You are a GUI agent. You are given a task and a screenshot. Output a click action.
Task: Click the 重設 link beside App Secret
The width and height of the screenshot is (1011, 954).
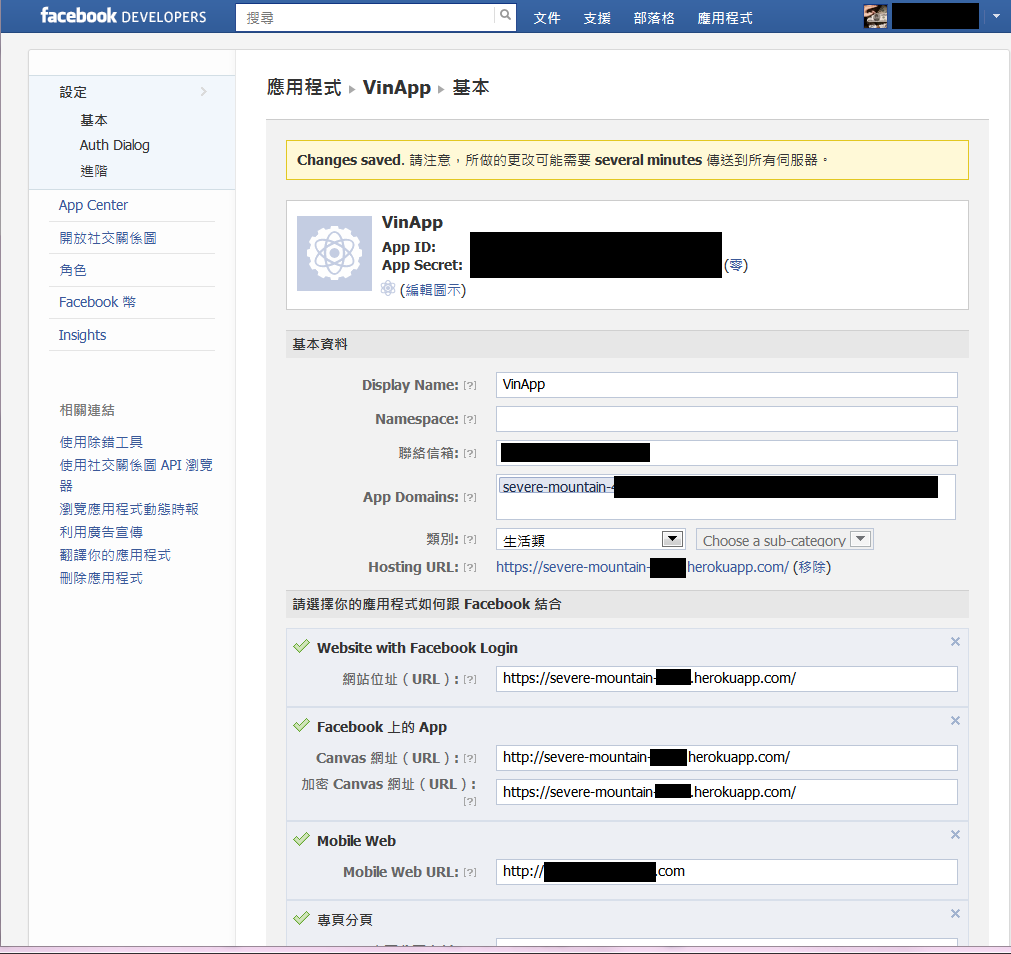pos(736,266)
